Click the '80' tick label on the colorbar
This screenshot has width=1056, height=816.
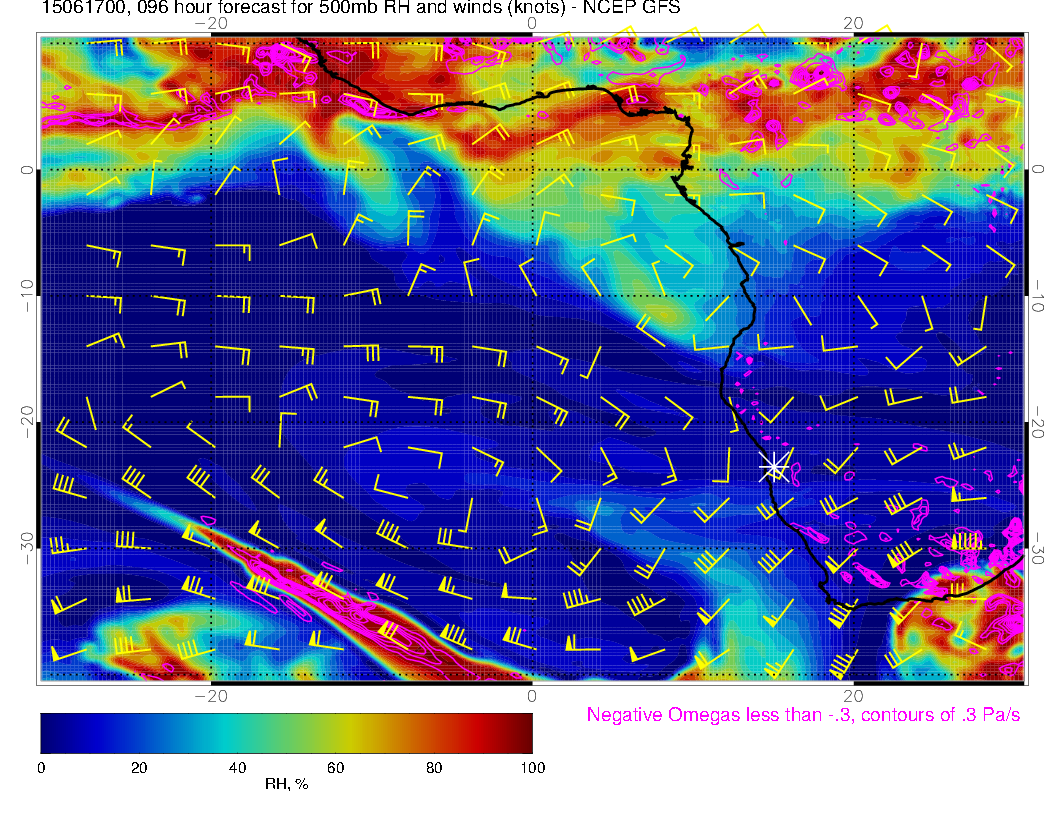[x=434, y=768]
